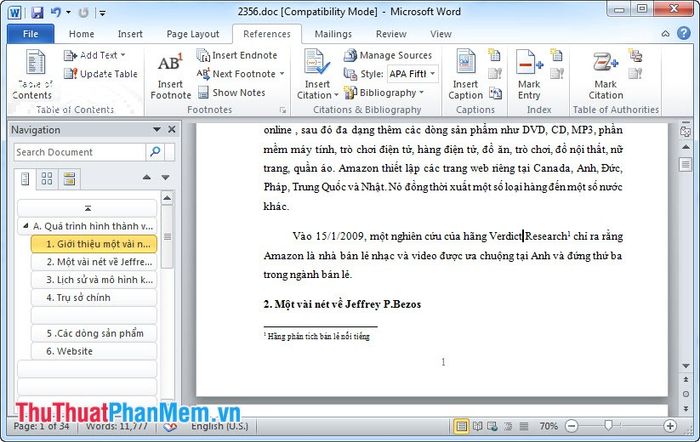Click the Zoom Out minus button
This screenshot has height=442, width=700.
(571, 426)
